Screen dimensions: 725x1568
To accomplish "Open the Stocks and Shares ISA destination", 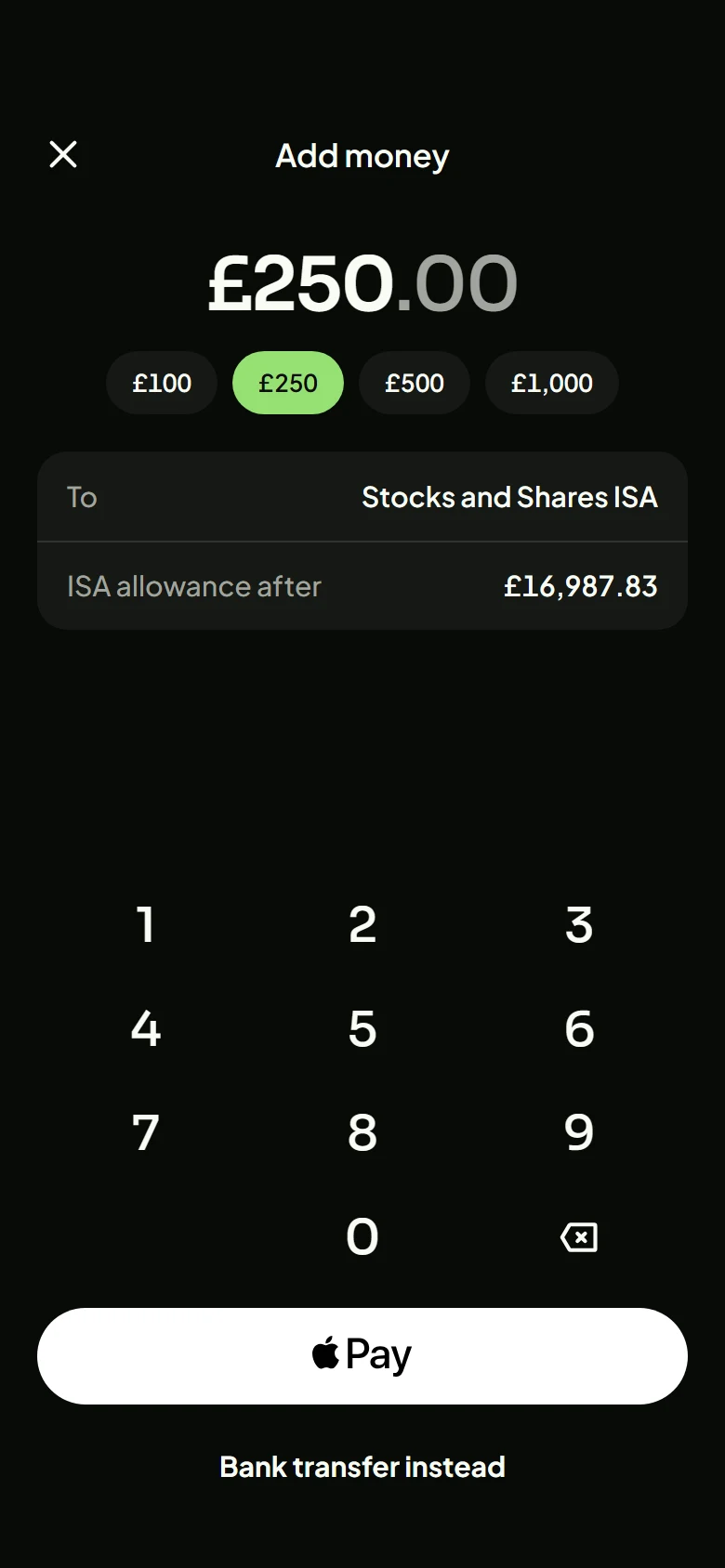I will point(362,497).
